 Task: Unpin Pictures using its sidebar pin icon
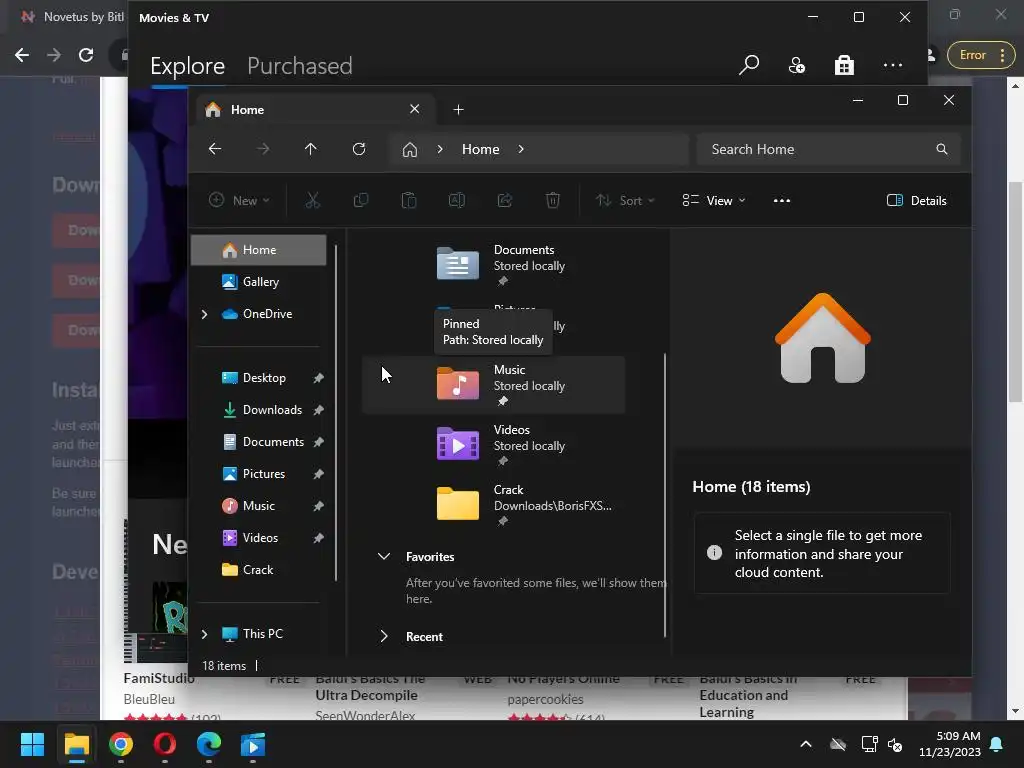[x=318, y=474]
